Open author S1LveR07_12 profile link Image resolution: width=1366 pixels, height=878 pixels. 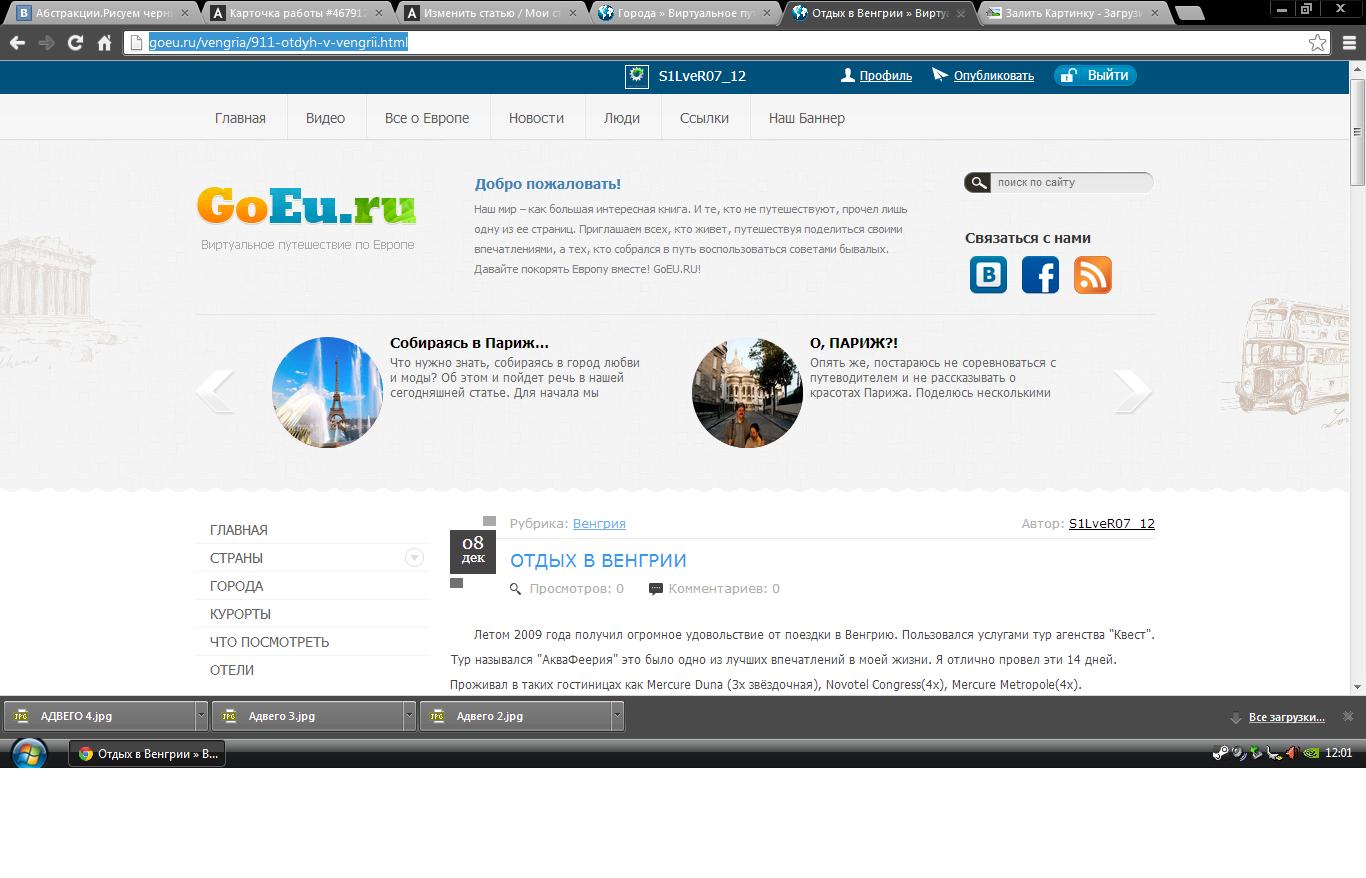(x=1111, y=524)
